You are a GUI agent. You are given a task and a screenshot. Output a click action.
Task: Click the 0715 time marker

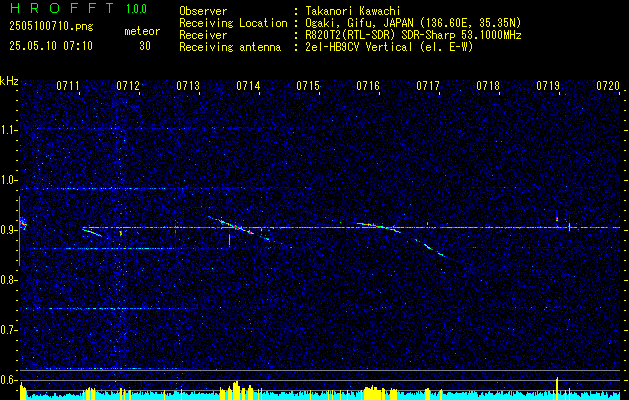point(308,85)
